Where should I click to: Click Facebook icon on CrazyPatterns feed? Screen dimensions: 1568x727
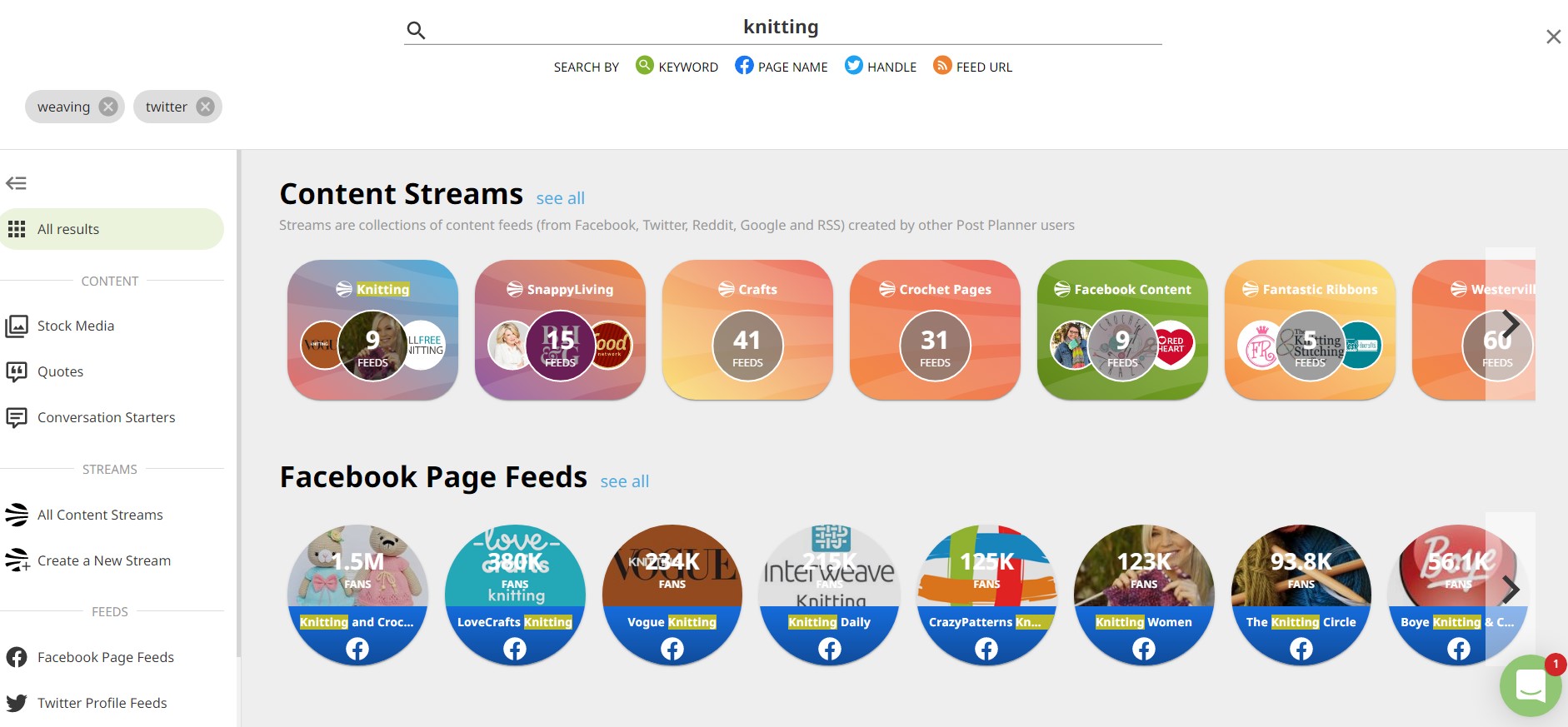[986, 649]
